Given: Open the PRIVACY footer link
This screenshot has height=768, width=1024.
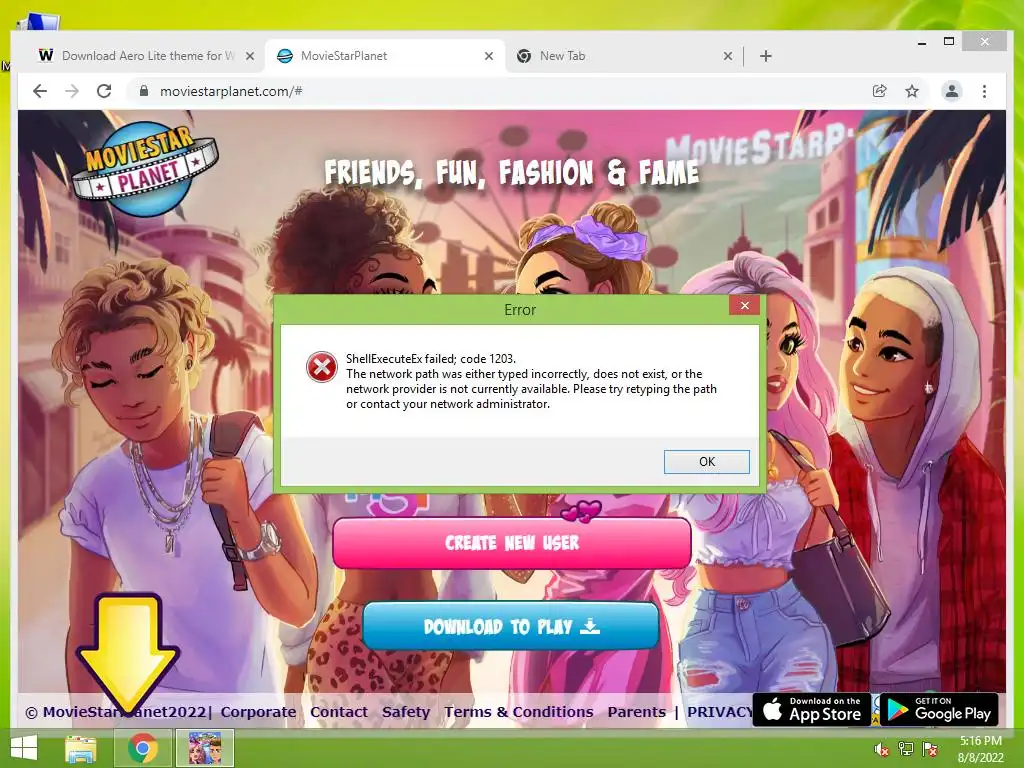Looking at the screenshot, I should pos(719,712).
